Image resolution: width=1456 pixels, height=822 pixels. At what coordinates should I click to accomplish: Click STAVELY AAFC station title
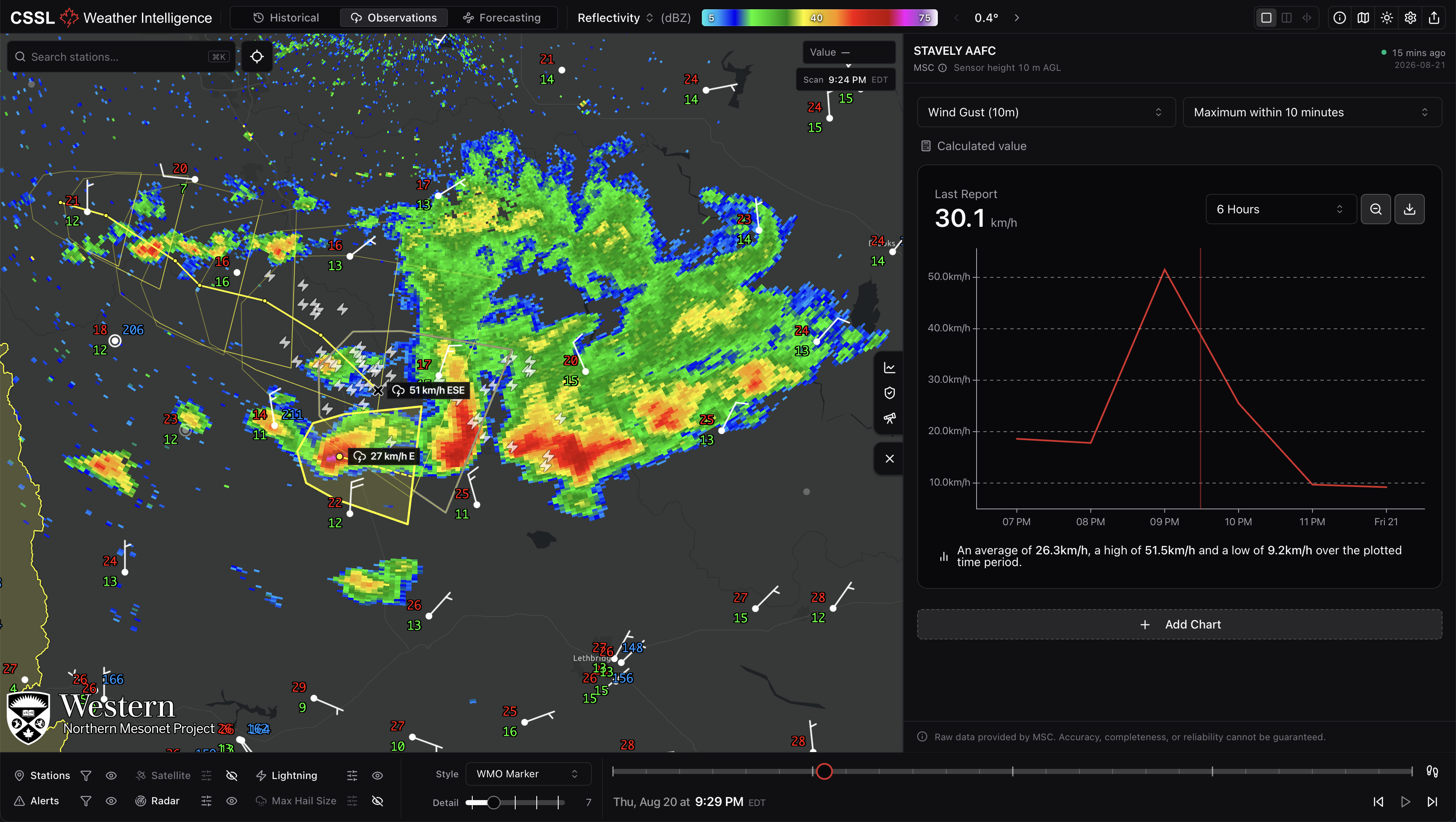(x=955, y=51)
